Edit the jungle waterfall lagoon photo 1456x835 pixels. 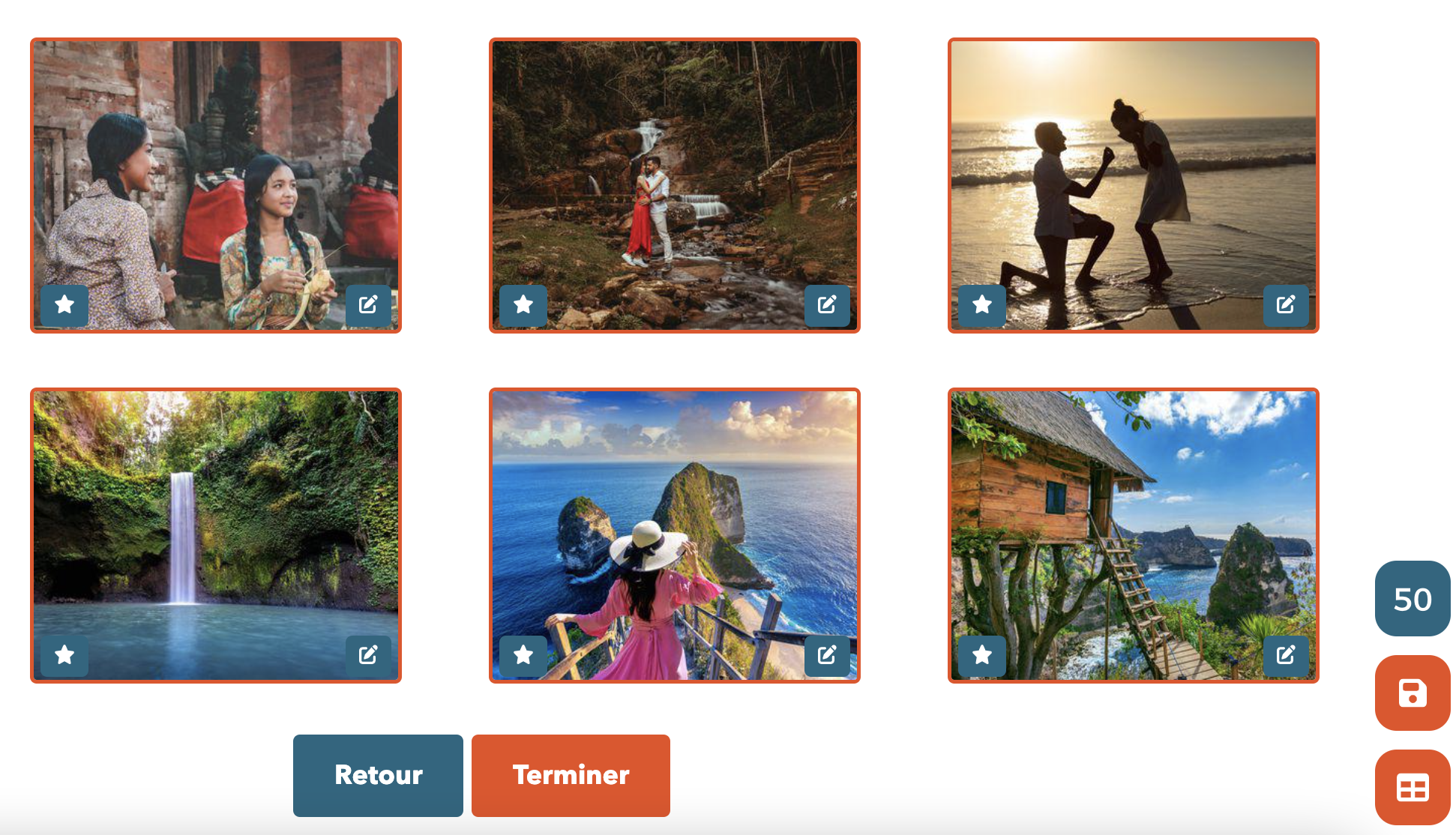[x=368, y=655]
